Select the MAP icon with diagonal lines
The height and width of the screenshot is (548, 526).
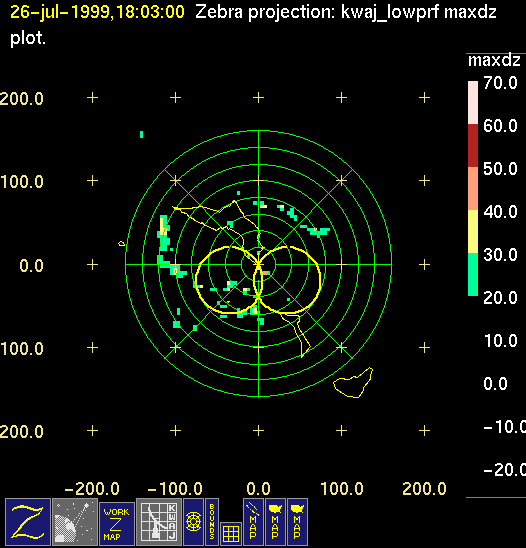[x=253, y=522]
